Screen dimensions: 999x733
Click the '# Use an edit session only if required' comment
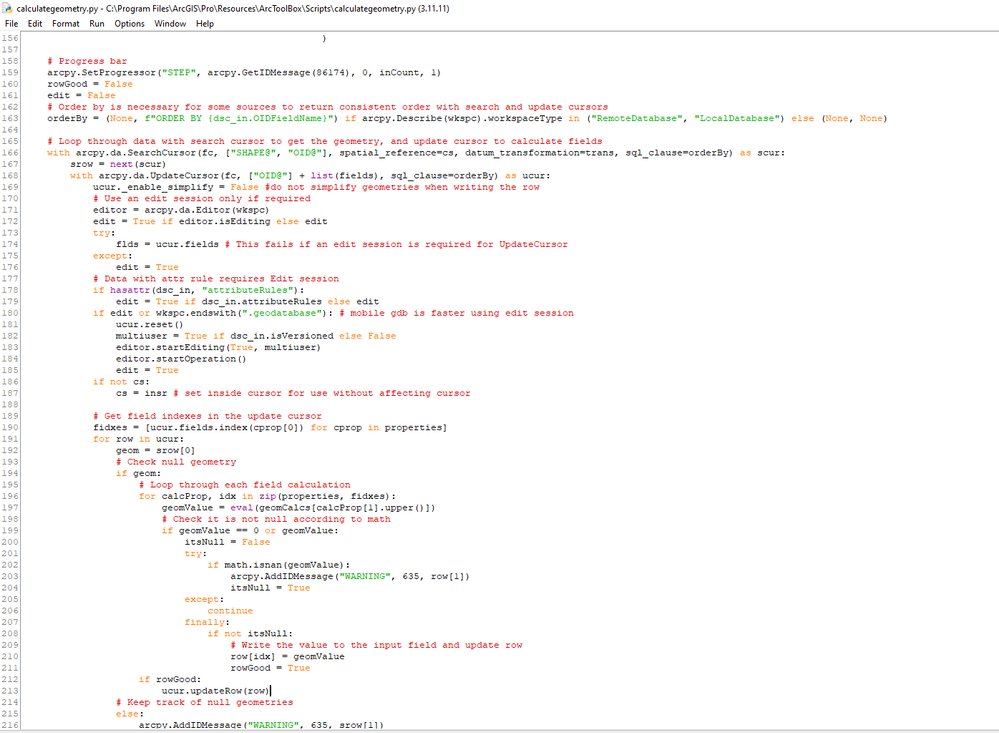(202, 199)
